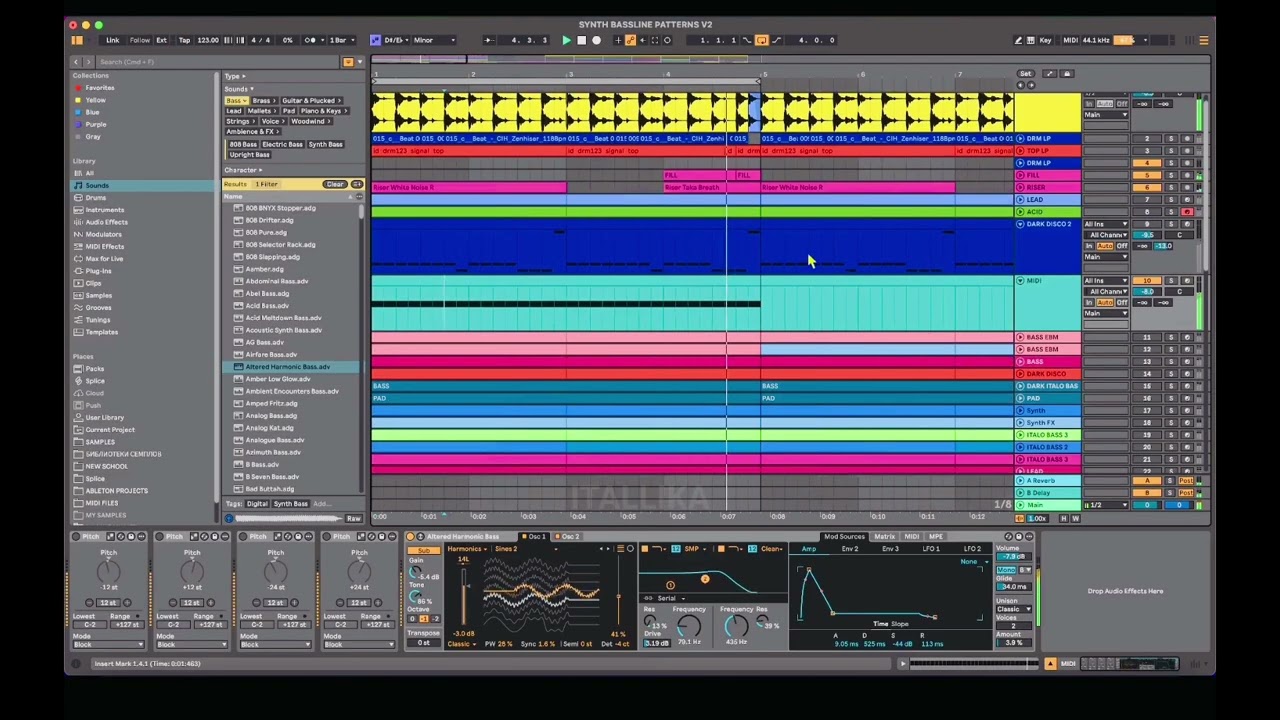The width and height of the screenshot is (1280, 720).
Task: Click the tempo value 123.00
Action: [x=208, y=40]
